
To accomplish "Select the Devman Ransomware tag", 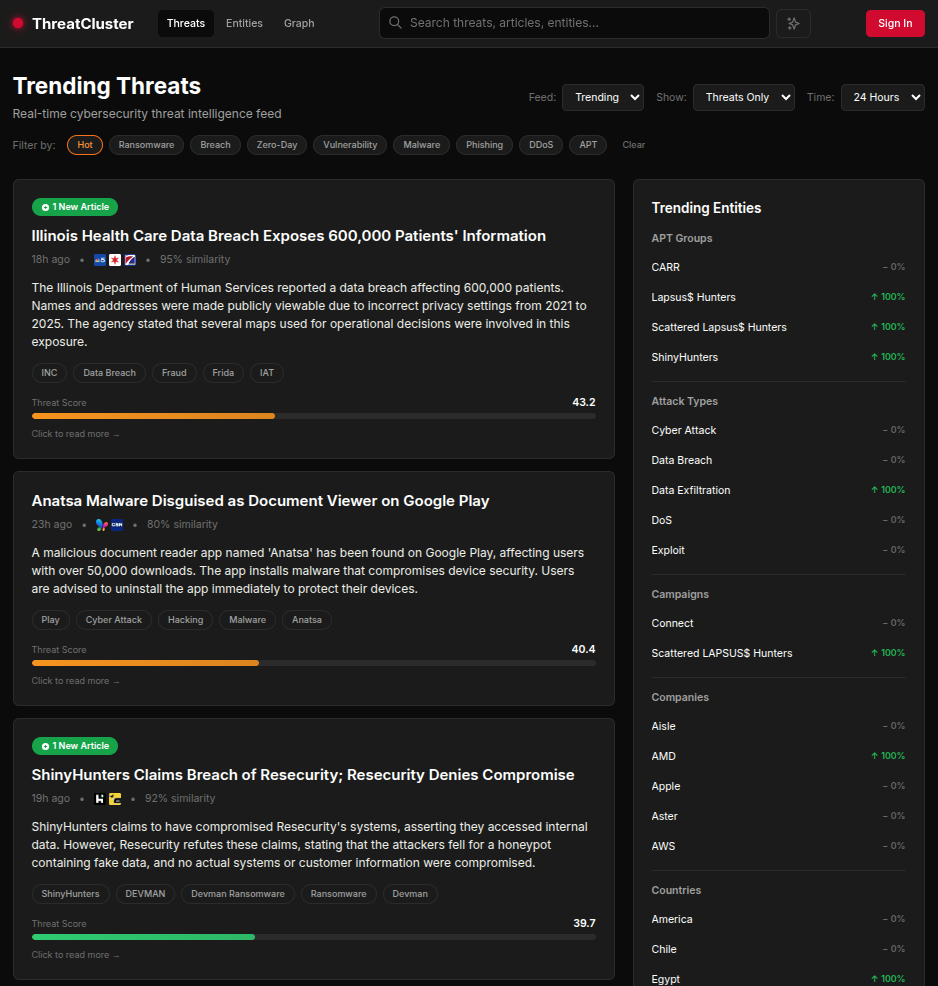I will (x=238, y=894).
